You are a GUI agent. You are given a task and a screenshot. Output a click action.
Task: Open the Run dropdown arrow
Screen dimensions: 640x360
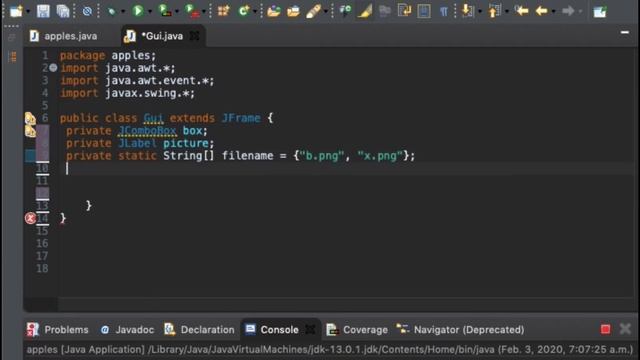[x=149, y=12]
